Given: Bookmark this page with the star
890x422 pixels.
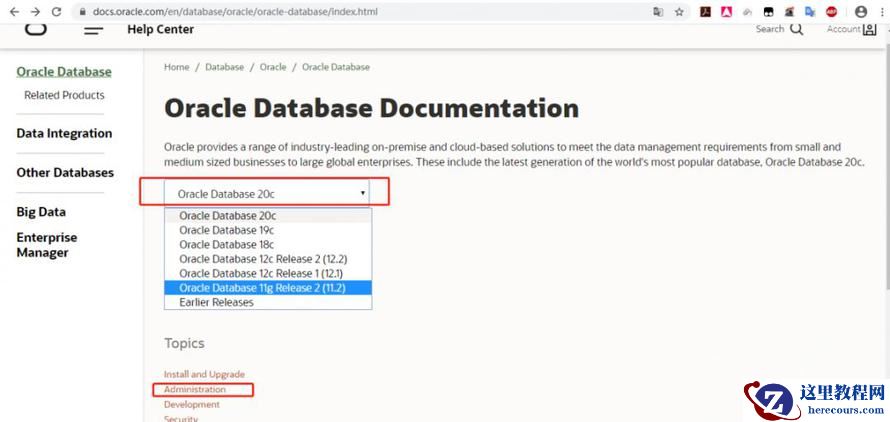Looking at the screenshot, I should (679, 12).
